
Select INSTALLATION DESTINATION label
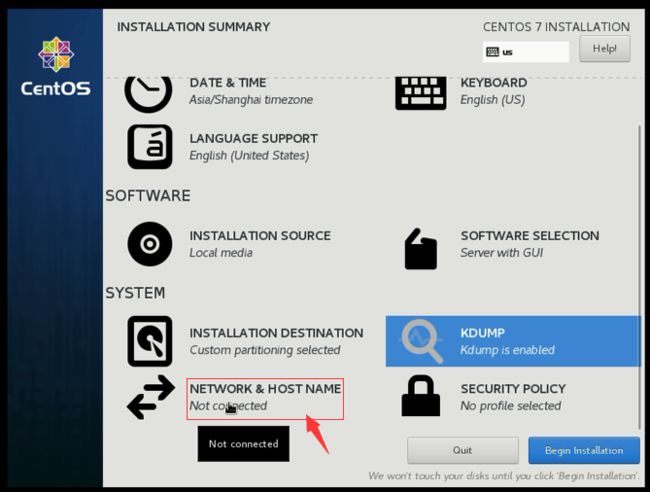pos(276,333)
